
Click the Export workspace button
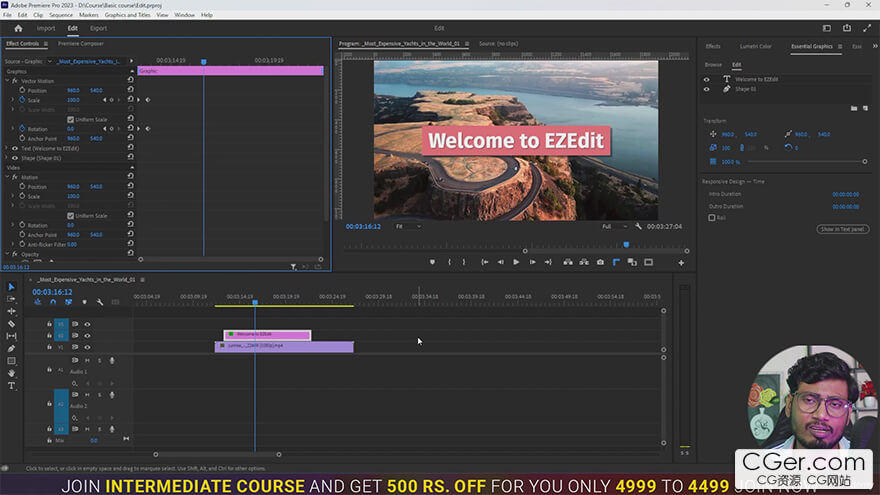click(x=98, y=28)
